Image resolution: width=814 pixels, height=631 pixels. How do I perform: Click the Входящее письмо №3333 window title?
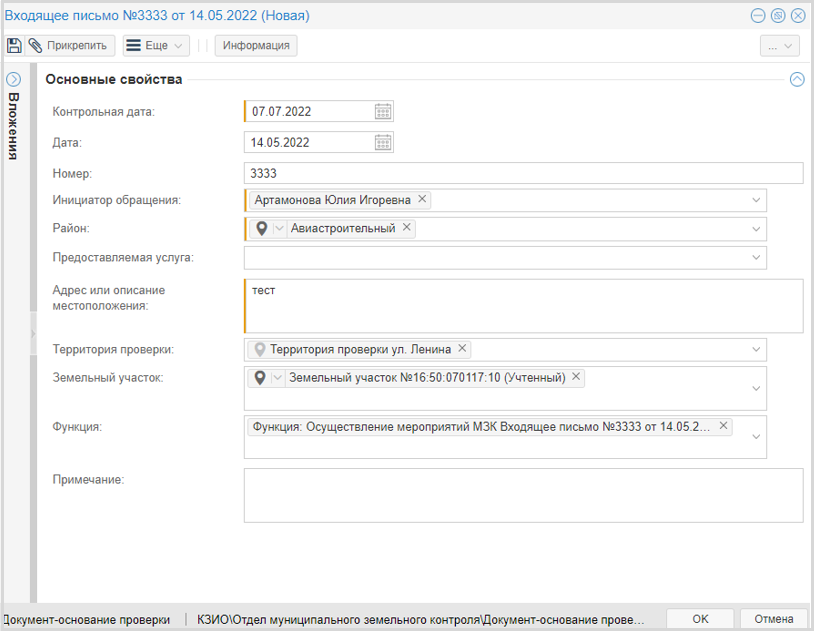[157, 16]
